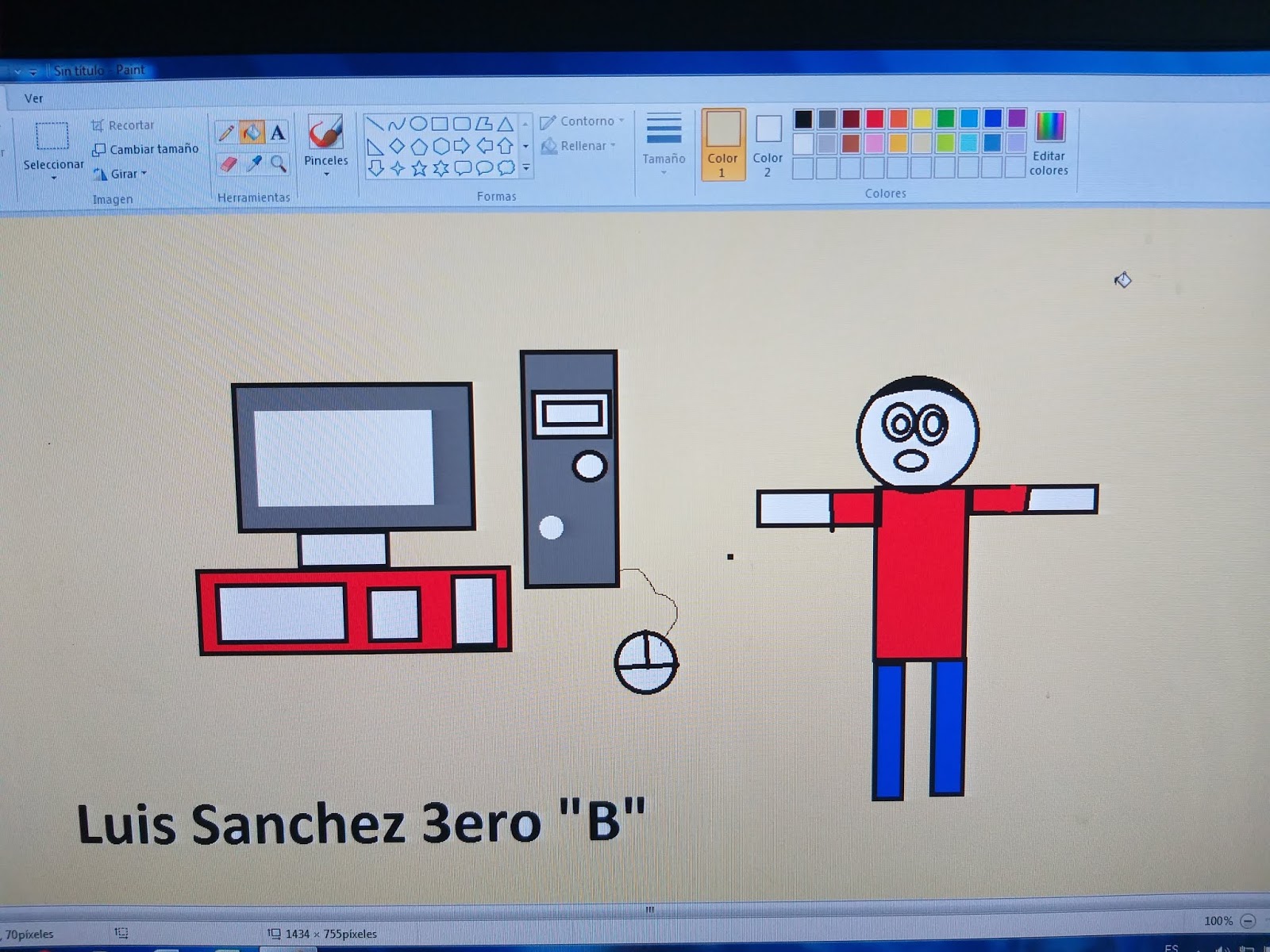
Task: Select the Text tool
Action: [x=277, y=132]
